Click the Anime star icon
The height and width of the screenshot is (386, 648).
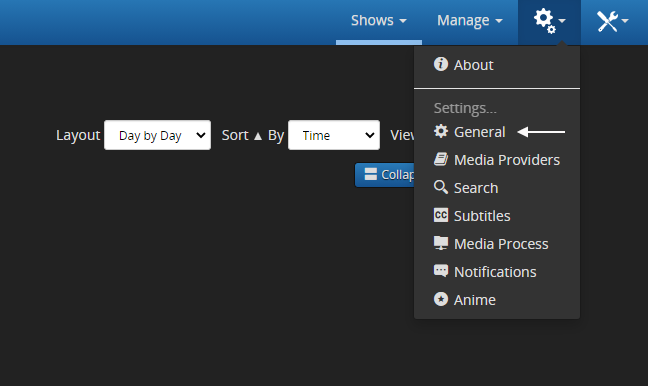[441, 299]
